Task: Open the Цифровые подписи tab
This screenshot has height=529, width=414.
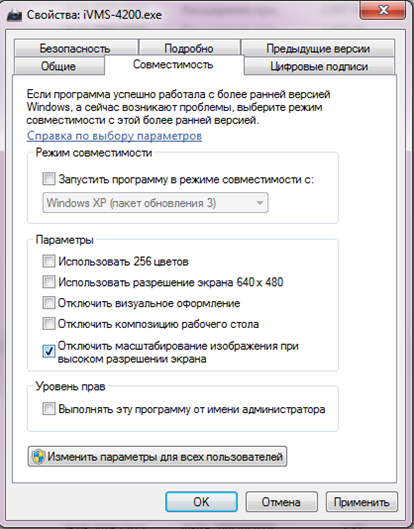Action: 319,66
